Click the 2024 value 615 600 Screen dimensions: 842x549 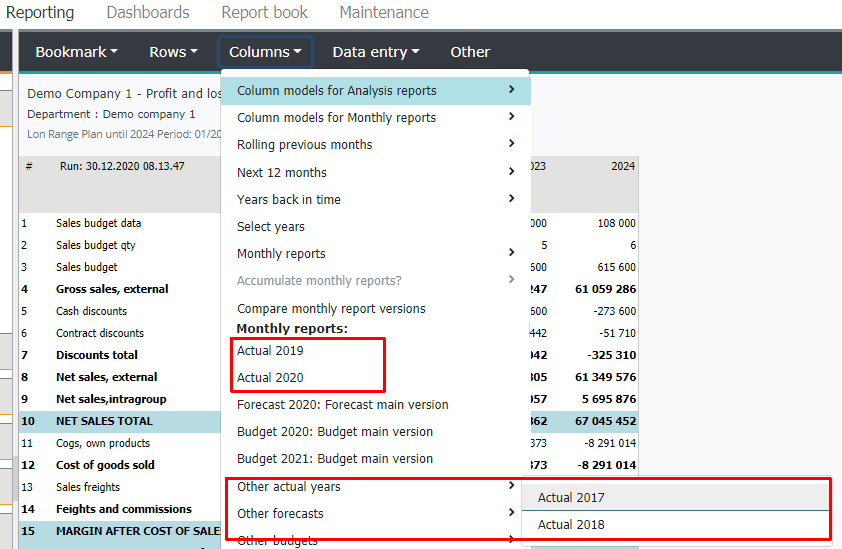[x=616, y=267]
